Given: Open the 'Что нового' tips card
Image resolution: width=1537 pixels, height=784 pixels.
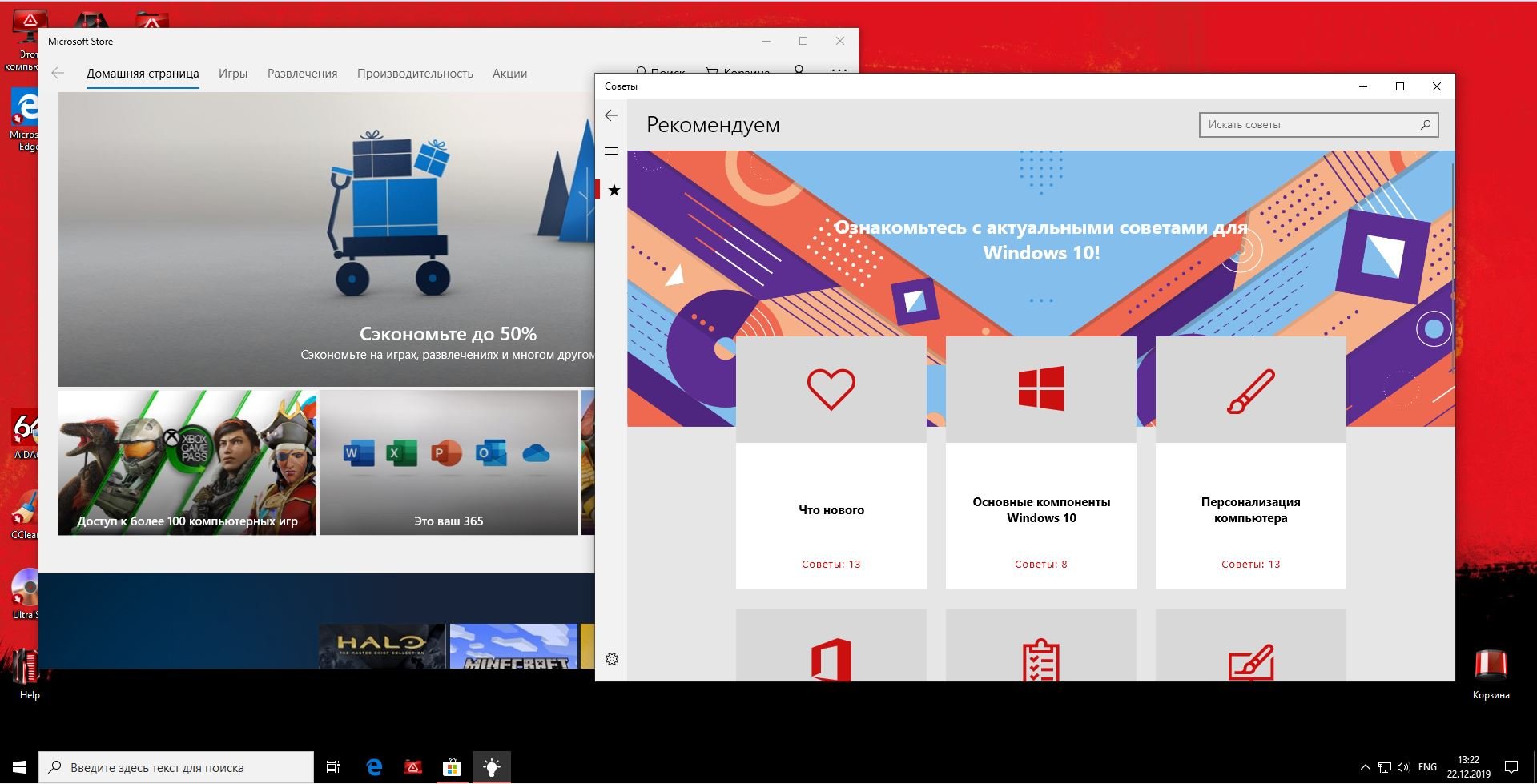Looking at the screenshot, I should [831, 463].
